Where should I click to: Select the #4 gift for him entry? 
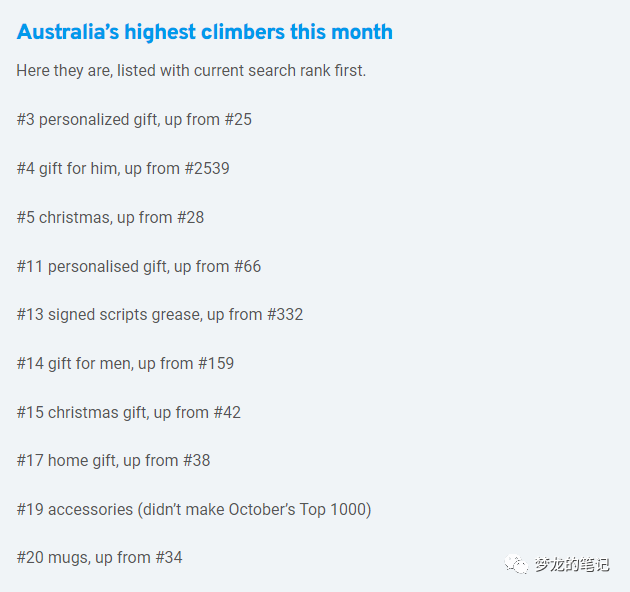(123, 169)
